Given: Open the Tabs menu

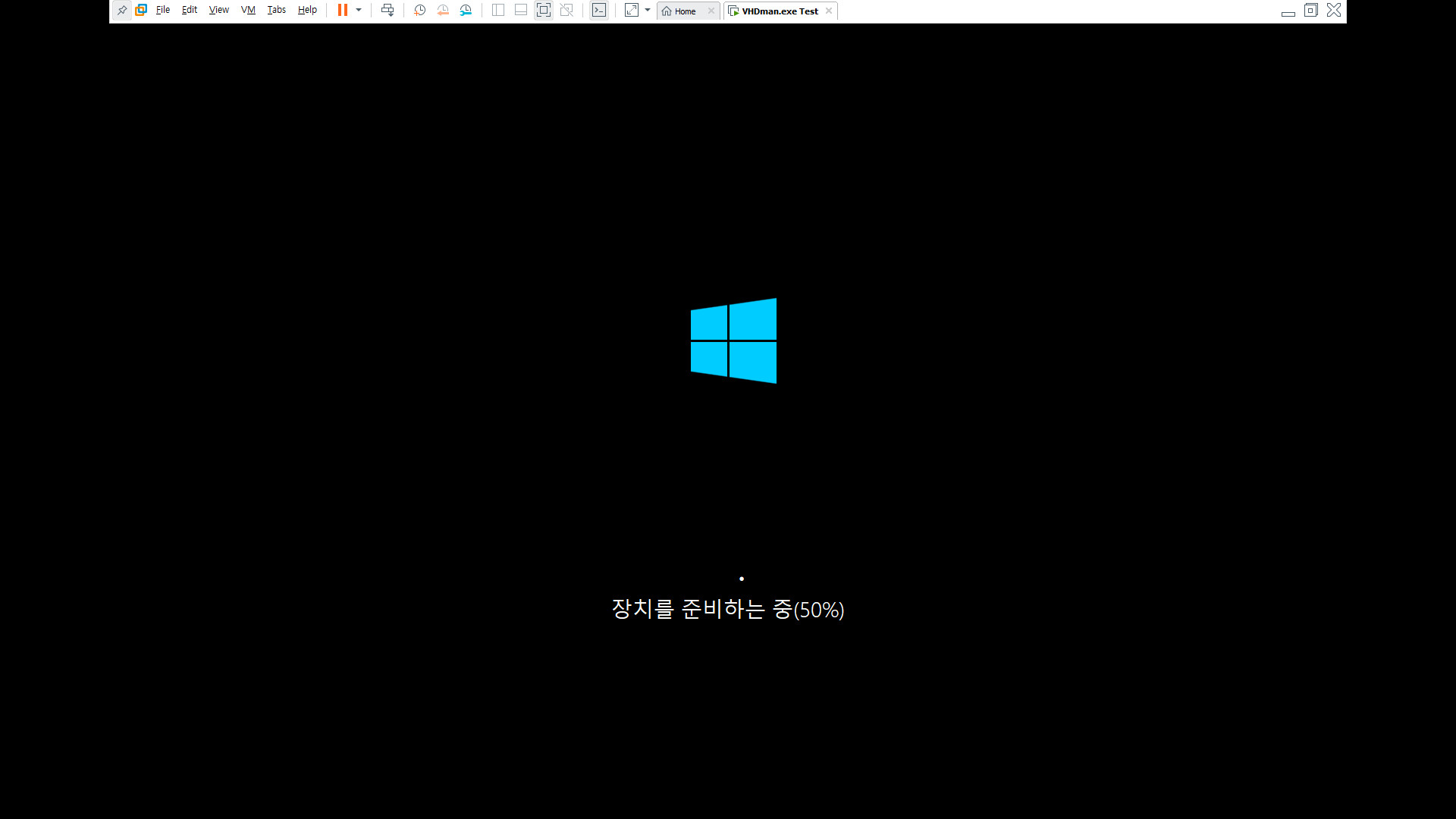Looking at the screenshot, I should point(277,11).
